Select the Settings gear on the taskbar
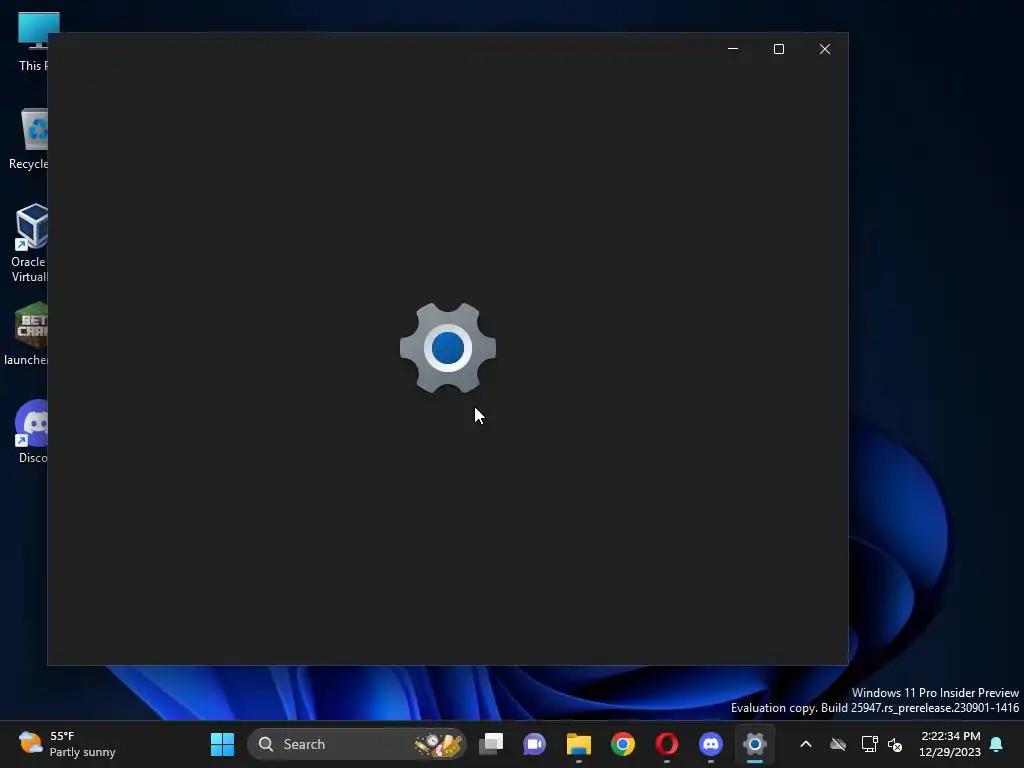1024x768 pixels. click(x=754, y=744)
